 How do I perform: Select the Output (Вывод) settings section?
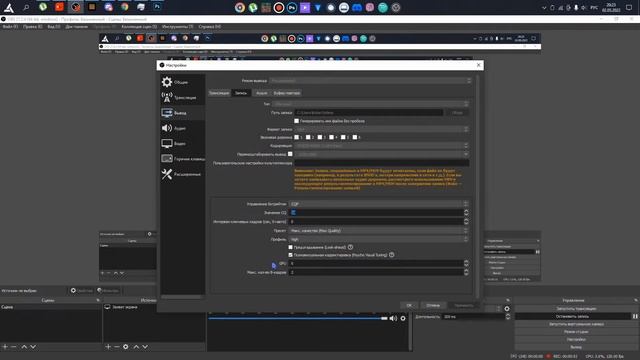[x=182, y=113]
